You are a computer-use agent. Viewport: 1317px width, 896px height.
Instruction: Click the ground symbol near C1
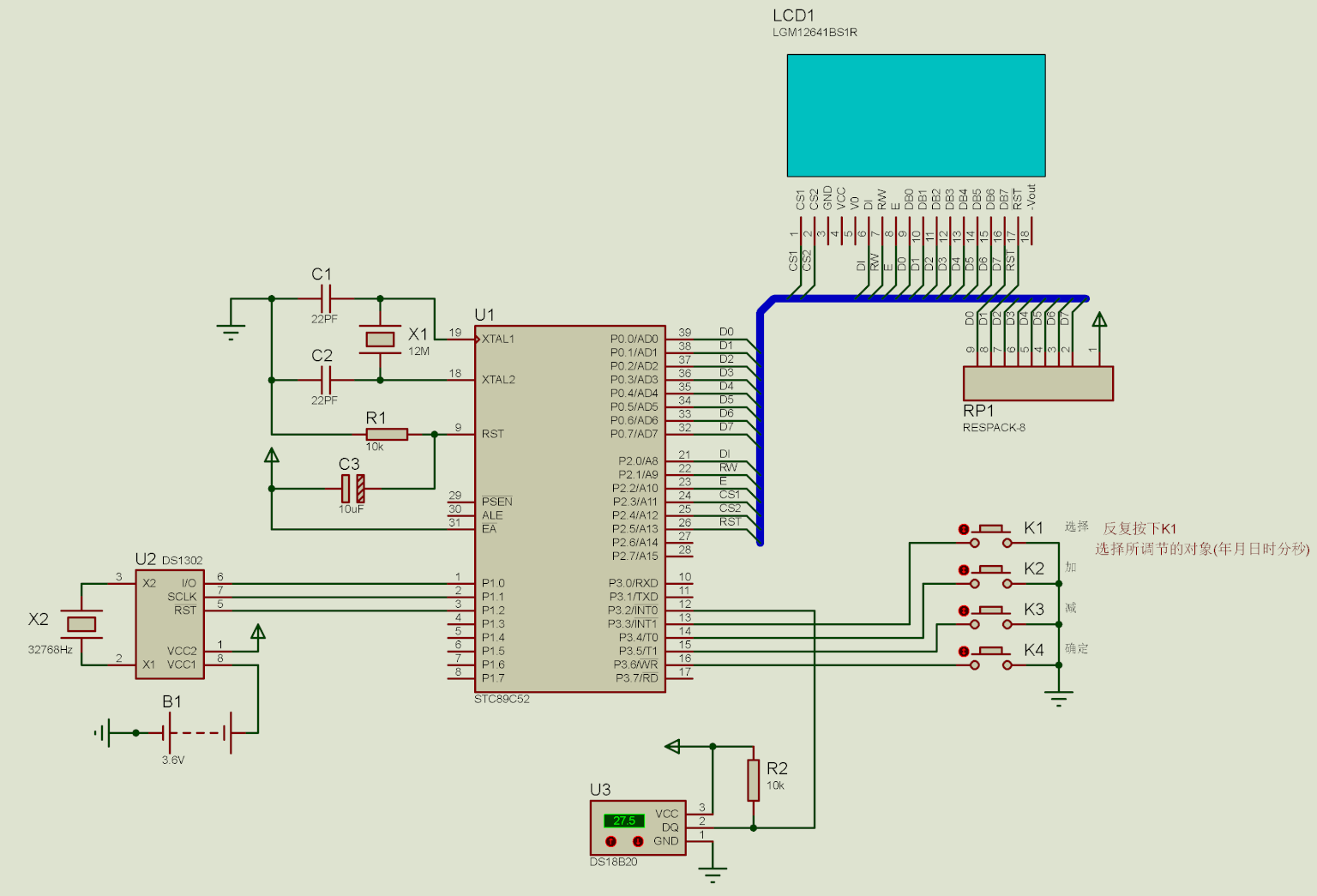(231, 332)
